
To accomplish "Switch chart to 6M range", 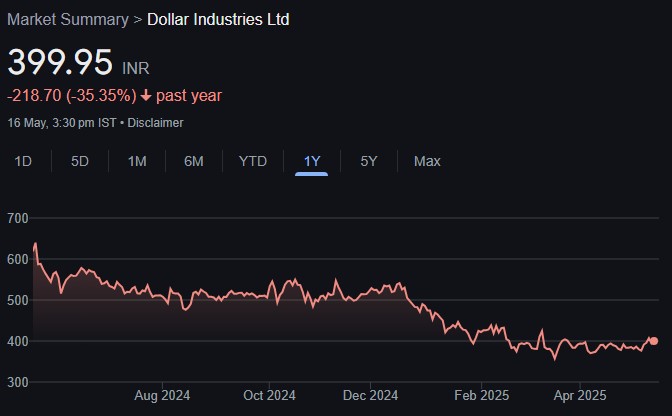I will [x=194, y=161].
